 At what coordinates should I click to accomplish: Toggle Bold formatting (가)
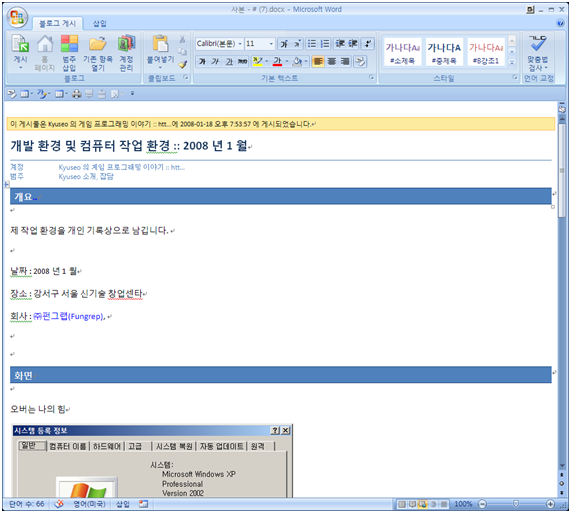point(202,62)
